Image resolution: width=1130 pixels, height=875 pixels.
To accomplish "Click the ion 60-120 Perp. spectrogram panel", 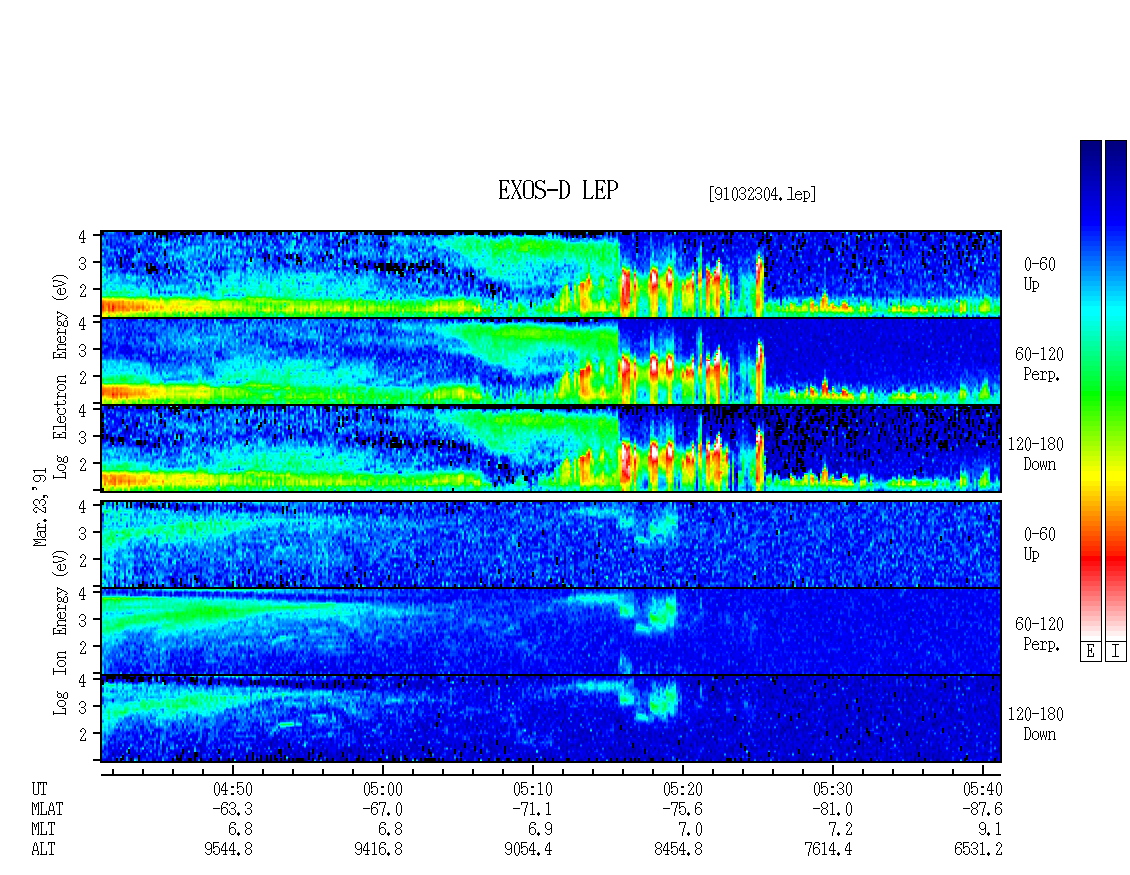I will click(551, 631).
